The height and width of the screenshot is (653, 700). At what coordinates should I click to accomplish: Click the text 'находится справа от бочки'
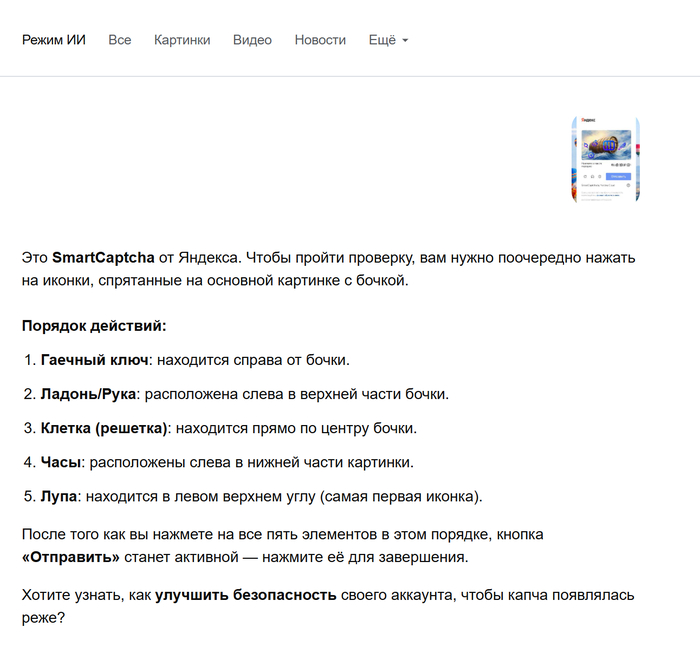click(252, 359)
